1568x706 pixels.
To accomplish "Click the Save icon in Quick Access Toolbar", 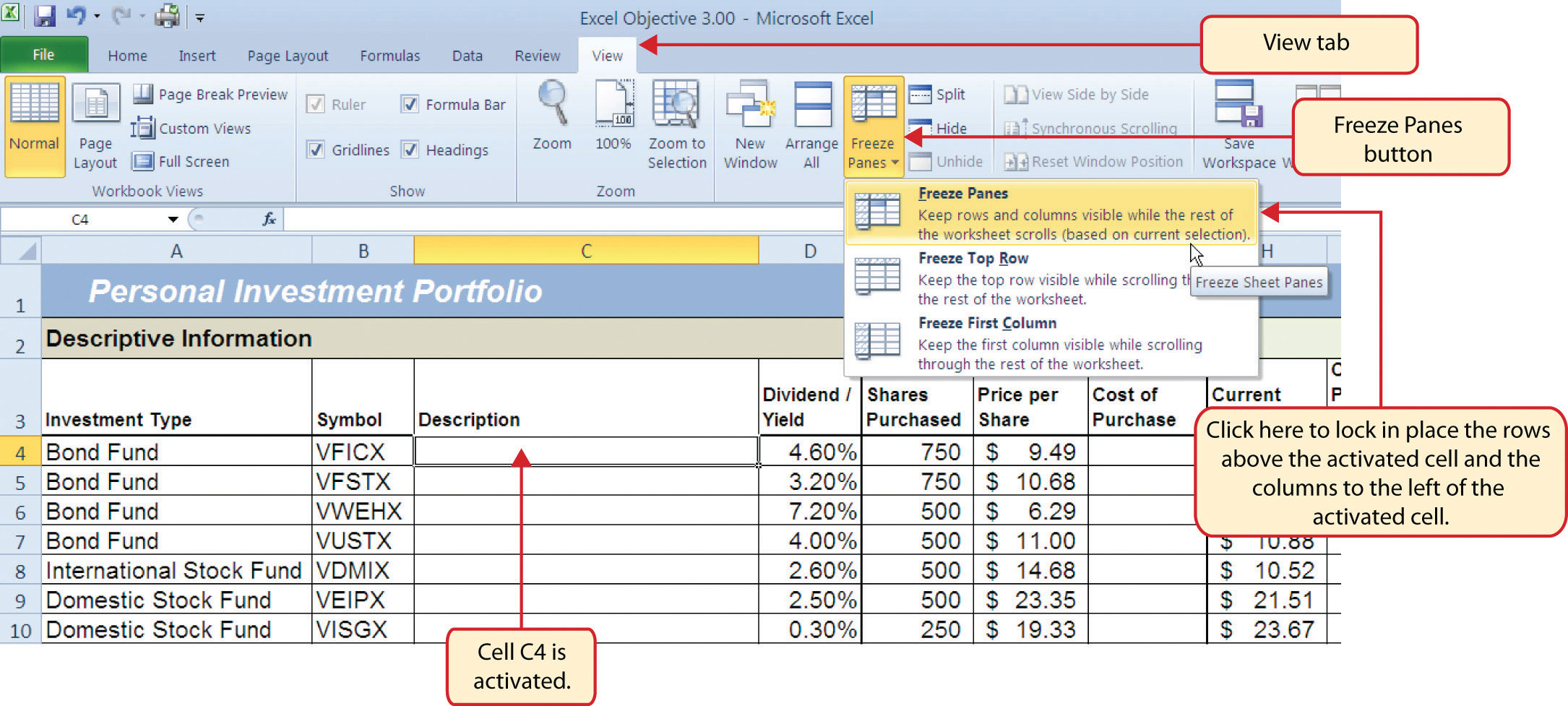I will click(44, 15).
